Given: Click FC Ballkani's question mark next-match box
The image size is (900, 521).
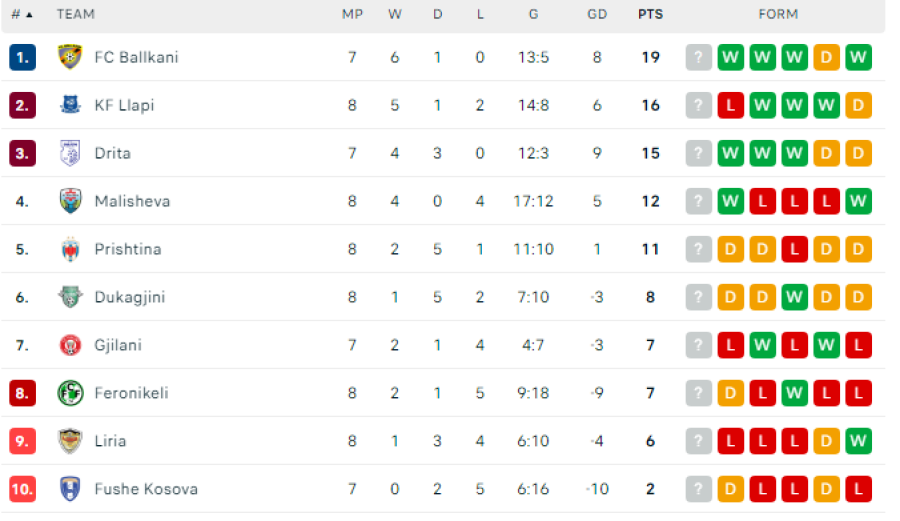Looking at the screenshot, I should click(x=699, y=57).
